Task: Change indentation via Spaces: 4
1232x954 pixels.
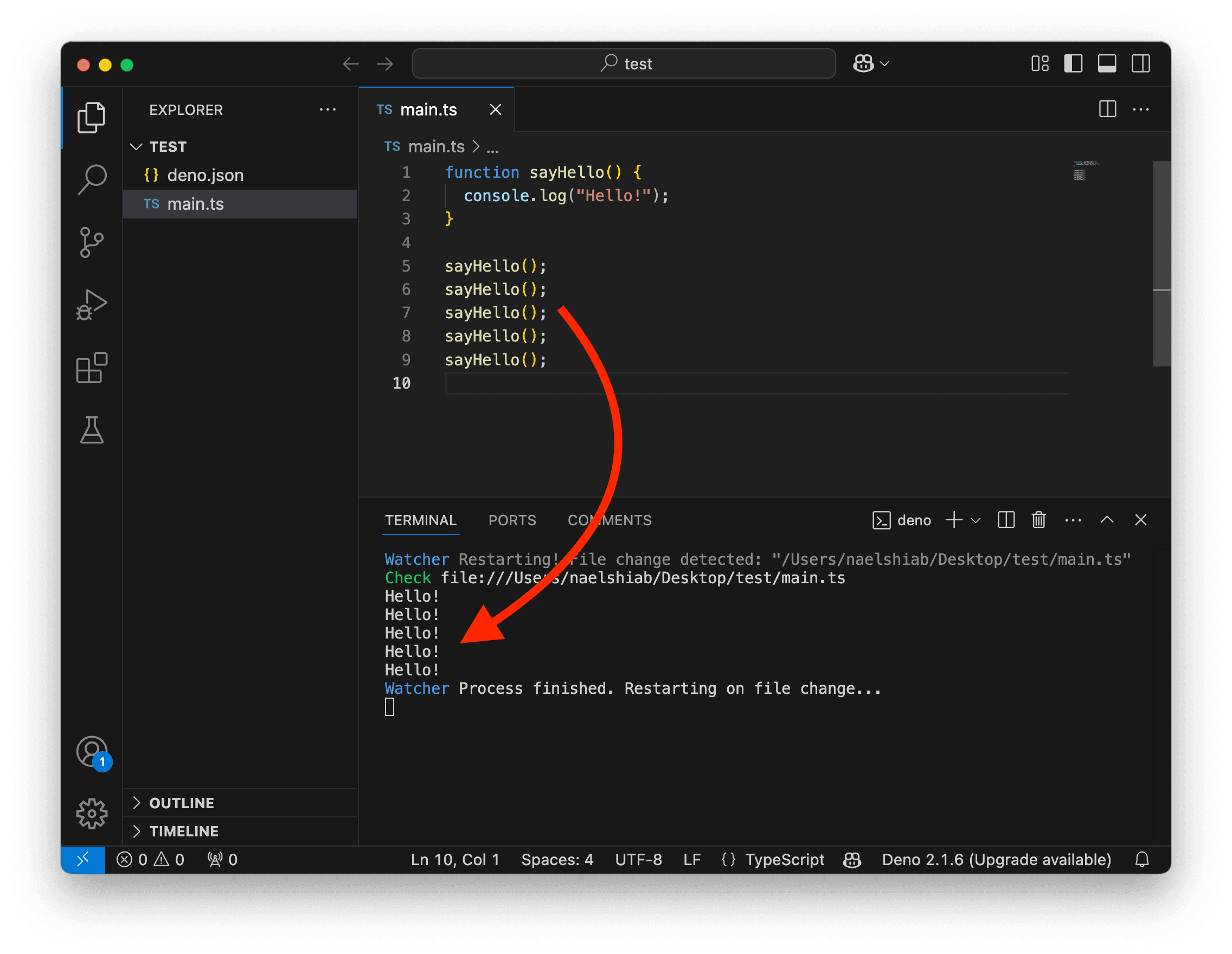Action: pyautogui.click(x=557, y=859)
